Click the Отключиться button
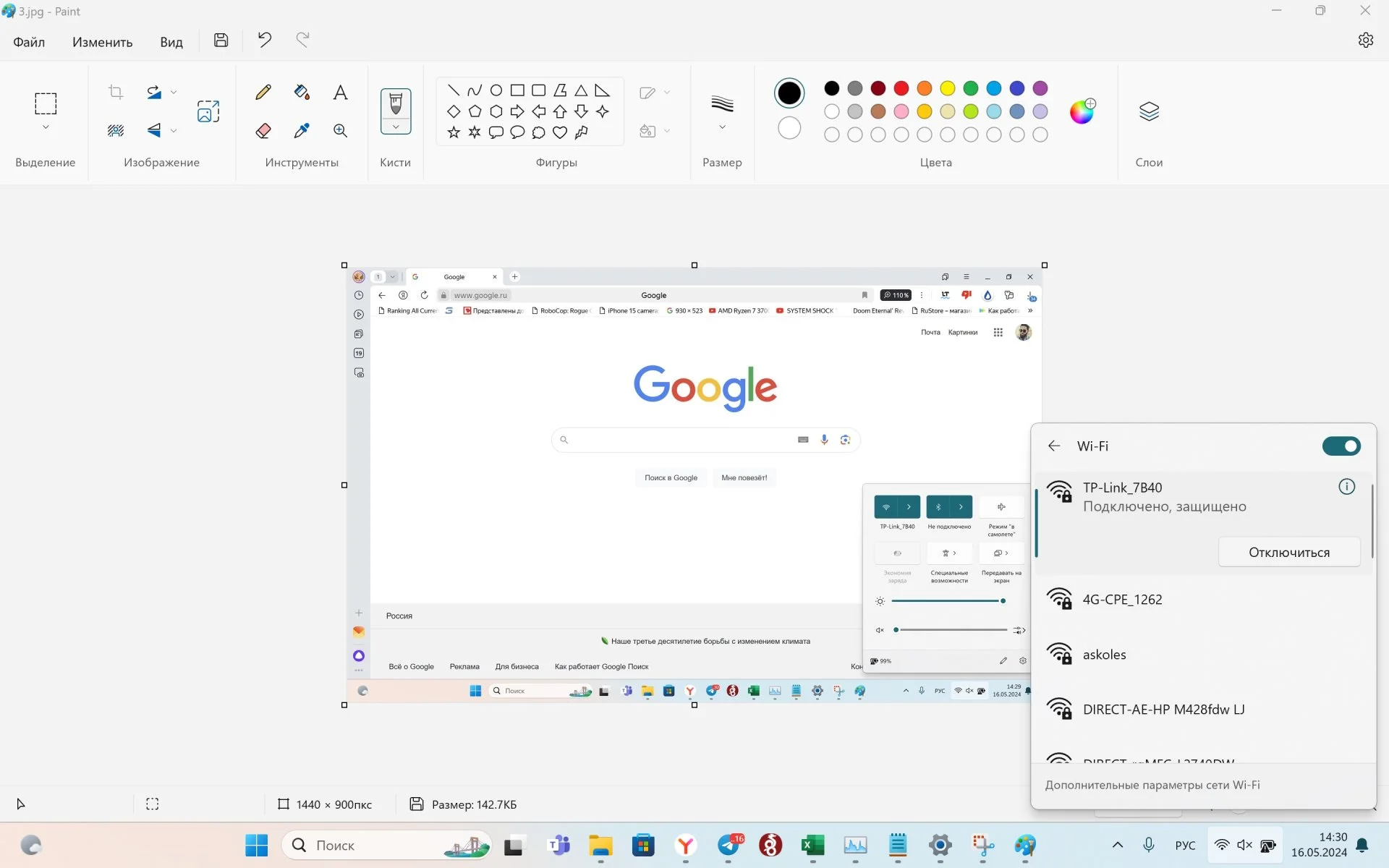The width and height of the screenshot is (1389, 868). (1289, 552)
